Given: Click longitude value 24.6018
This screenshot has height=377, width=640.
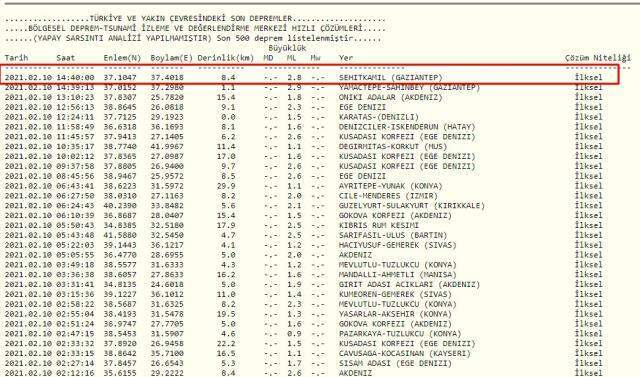Looking at the screenshot, I should click(167, 284).
